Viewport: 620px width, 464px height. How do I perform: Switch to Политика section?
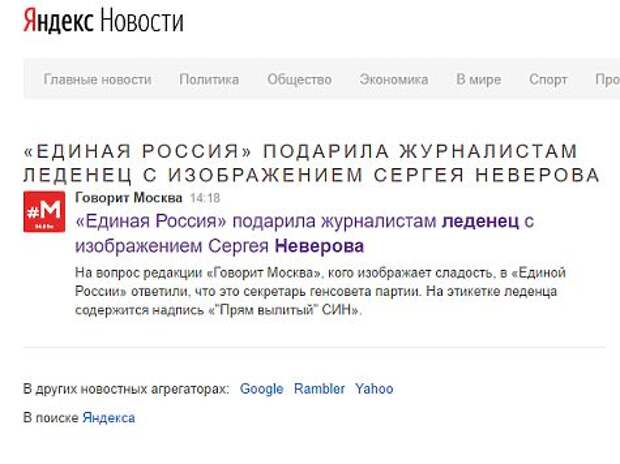209,80
